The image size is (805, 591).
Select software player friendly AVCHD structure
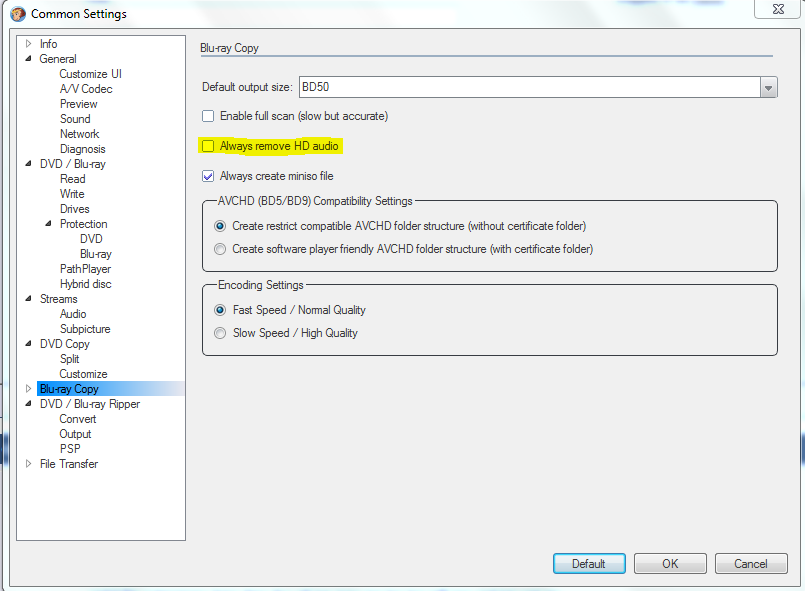point(220,249)
